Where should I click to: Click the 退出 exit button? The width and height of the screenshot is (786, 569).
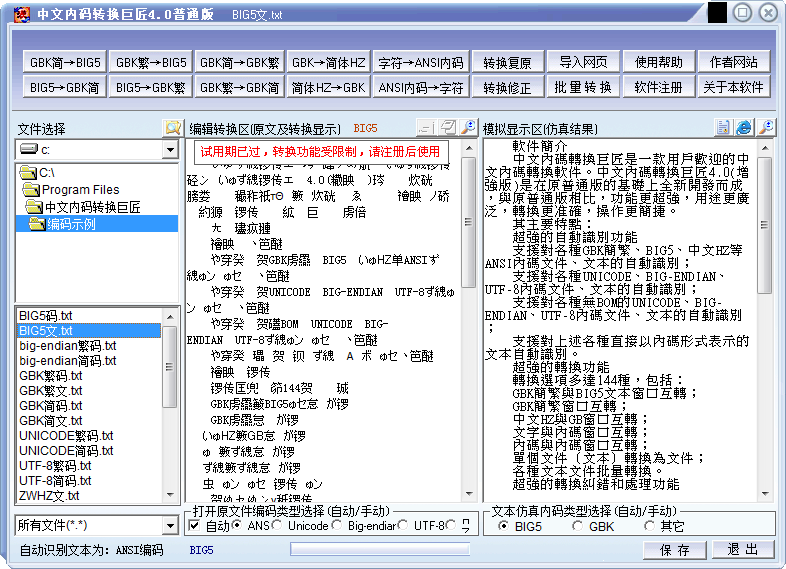pos(742,549)
